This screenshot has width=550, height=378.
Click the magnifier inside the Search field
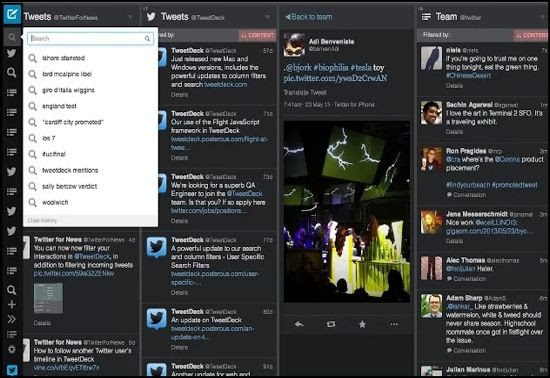(147, 39)
